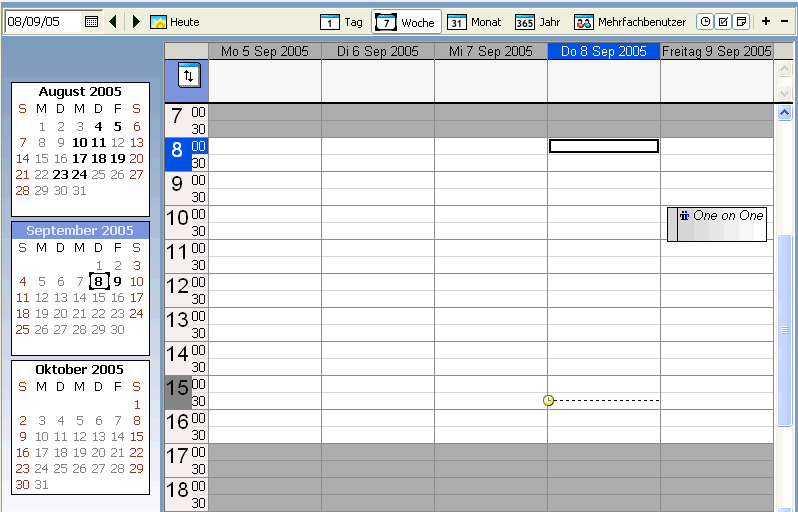Click the September 2005 mini calendar title

point(80,231)
